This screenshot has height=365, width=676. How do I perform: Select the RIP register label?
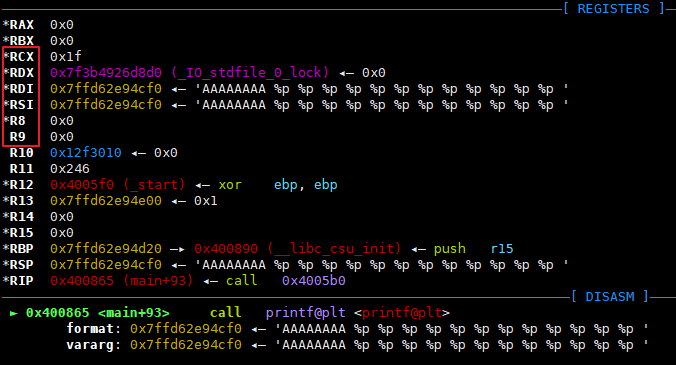[x=22, y=281]
